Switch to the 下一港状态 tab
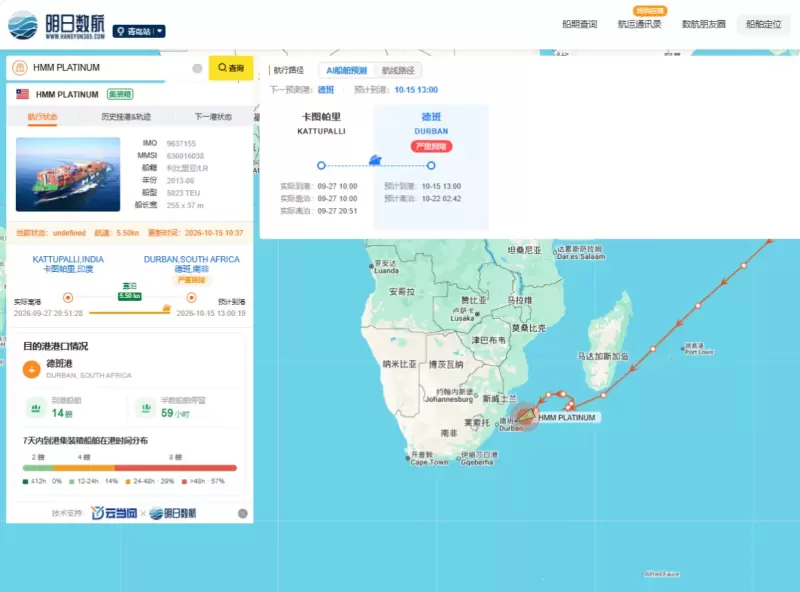 tap(213, 117)
